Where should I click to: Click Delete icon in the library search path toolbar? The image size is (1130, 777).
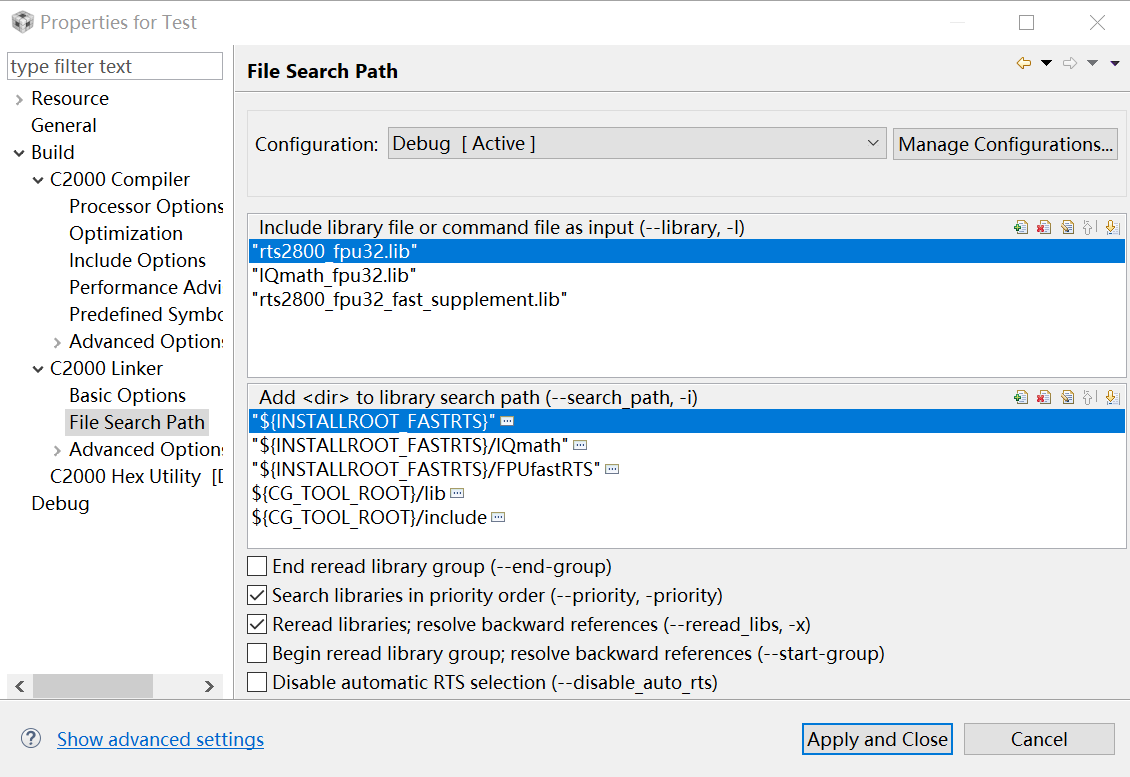pyautogui.click(x=1044, y=397)
